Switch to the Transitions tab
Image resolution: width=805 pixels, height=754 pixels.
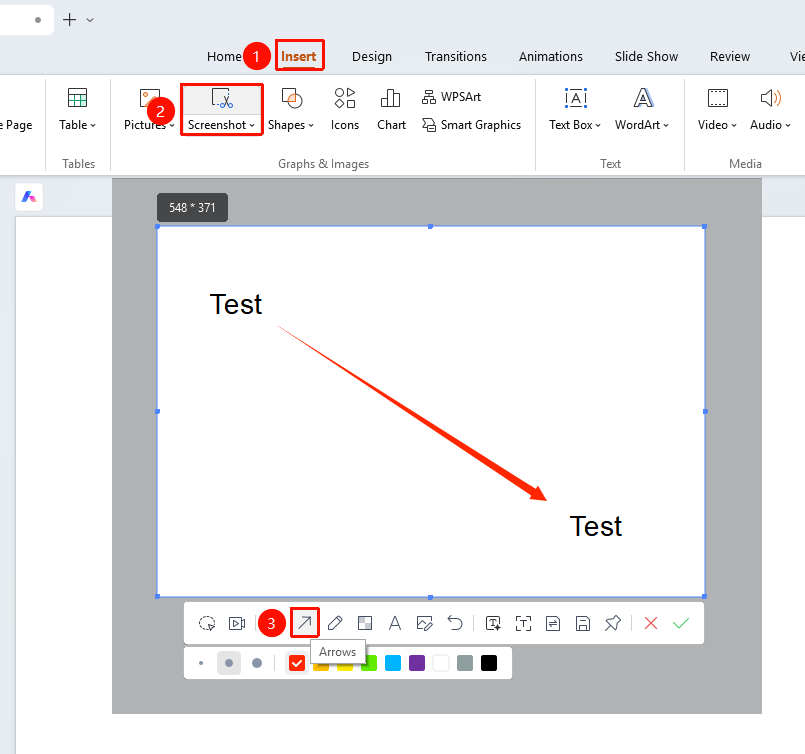pos(455,56)
